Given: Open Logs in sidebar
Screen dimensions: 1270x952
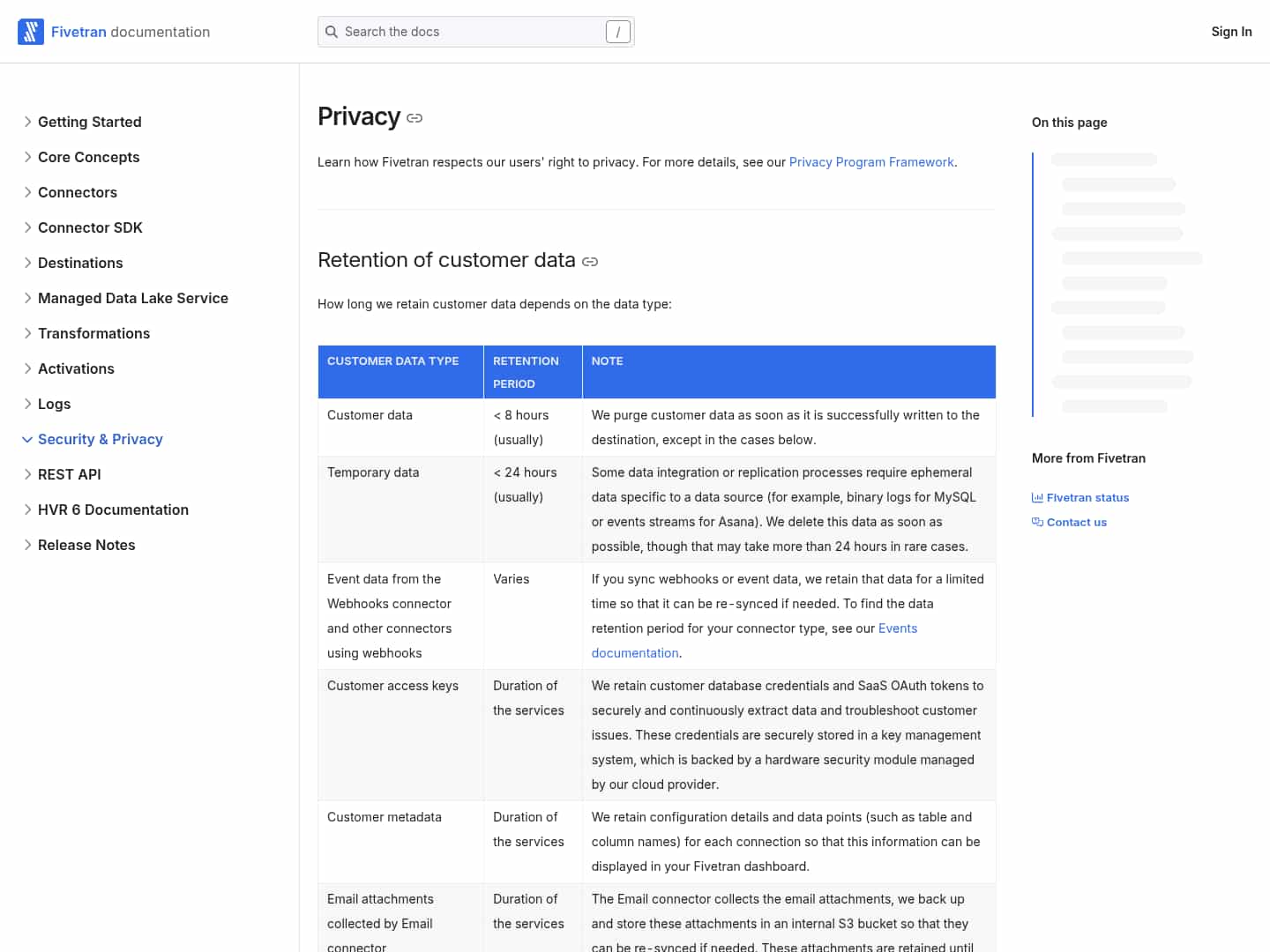Looking at the screenshot, I should [x=55, y=404].
